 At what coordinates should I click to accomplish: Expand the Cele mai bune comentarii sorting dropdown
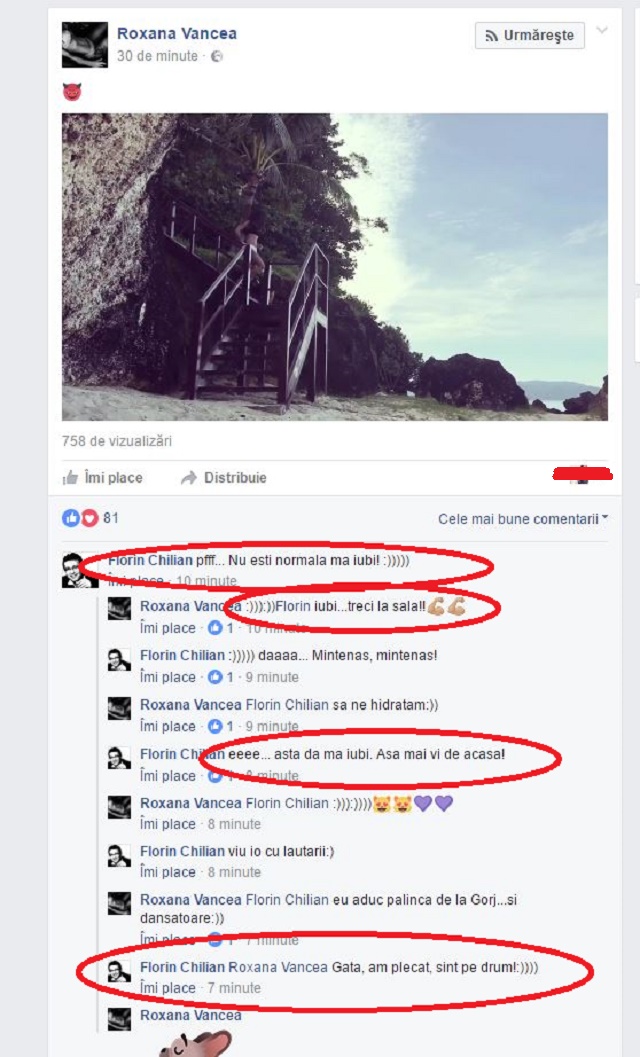pyautogui.click(x=523, y=519)
